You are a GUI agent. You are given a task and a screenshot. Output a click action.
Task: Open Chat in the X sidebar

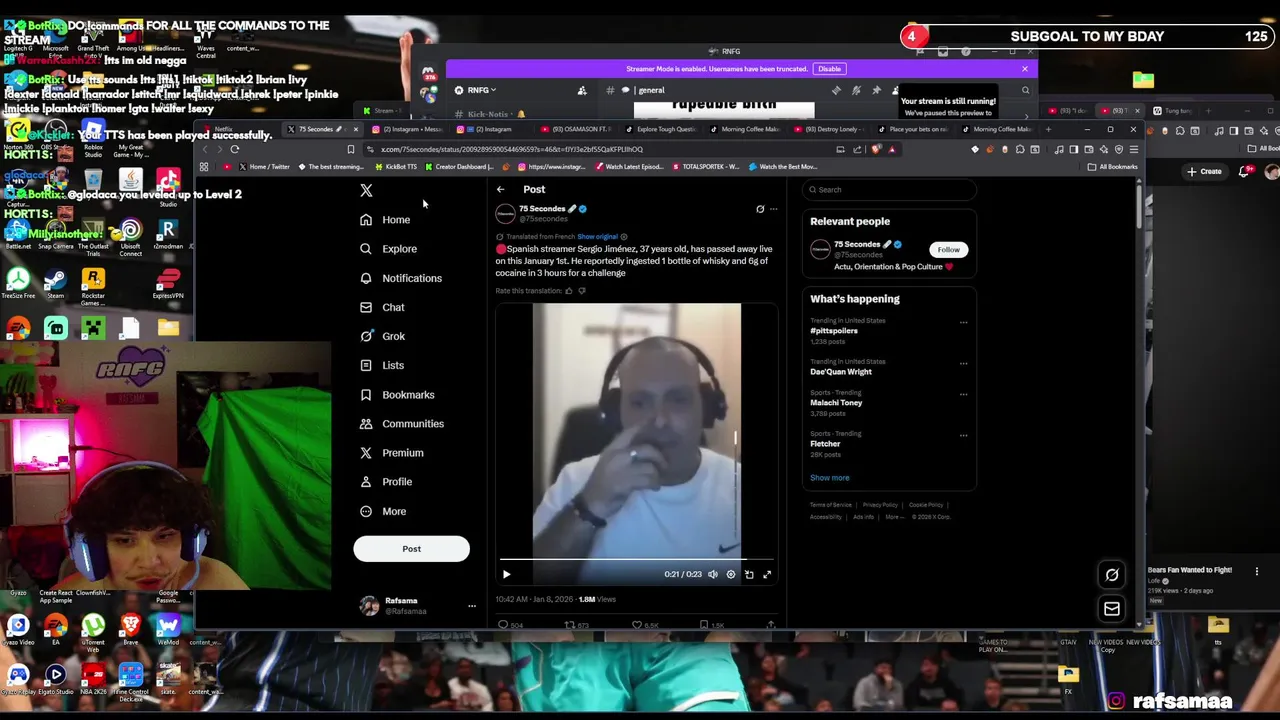click(x=382, y=307)
